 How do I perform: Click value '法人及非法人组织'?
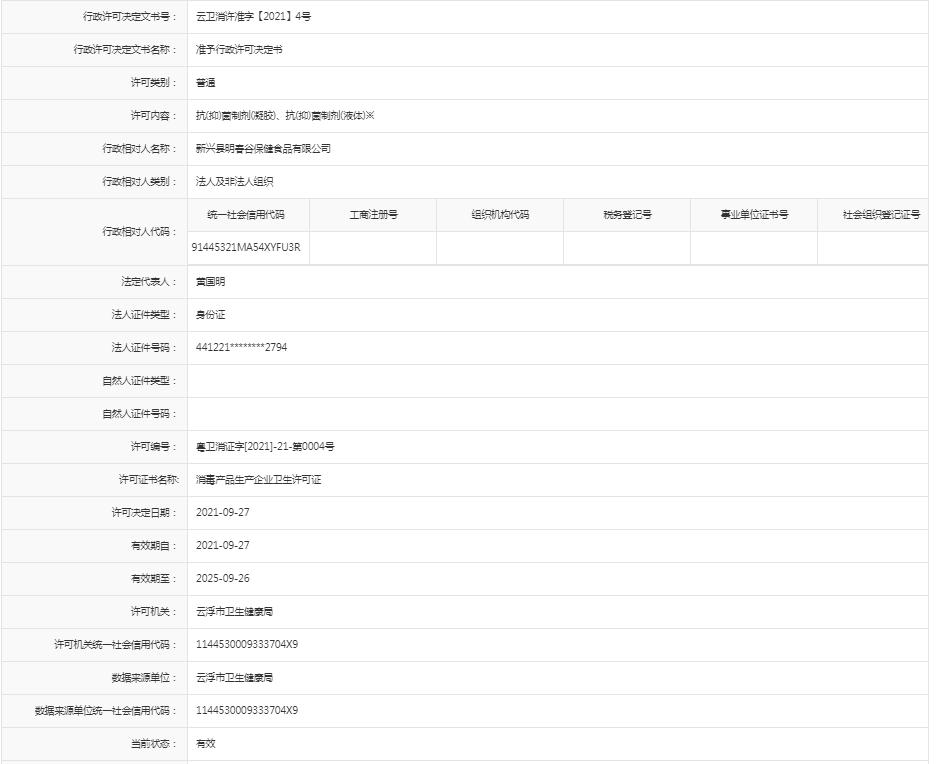click(235, 182)
